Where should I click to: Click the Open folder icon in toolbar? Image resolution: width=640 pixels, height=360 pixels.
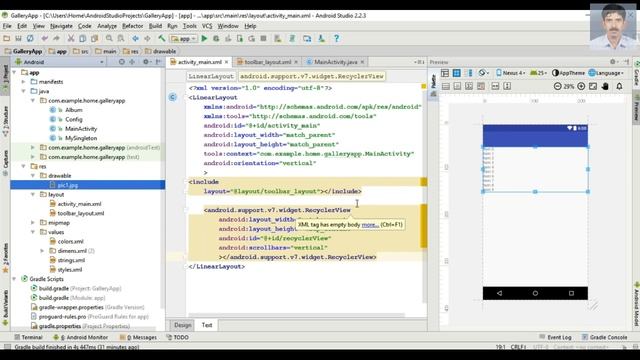(x=6, y=38)
